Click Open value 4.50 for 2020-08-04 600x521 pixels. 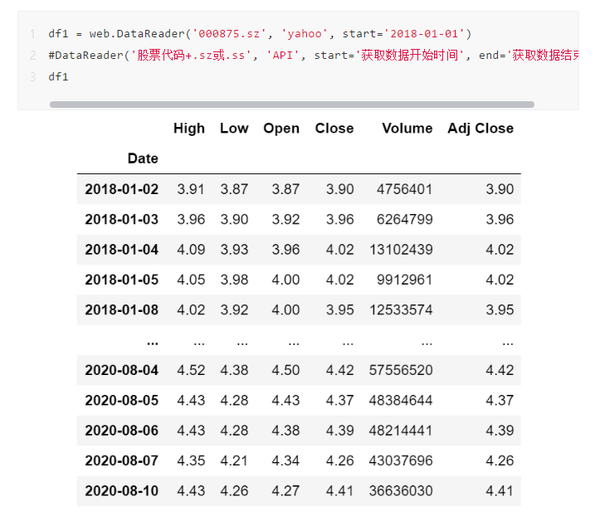pyautogui.click(x=285, y=370)
